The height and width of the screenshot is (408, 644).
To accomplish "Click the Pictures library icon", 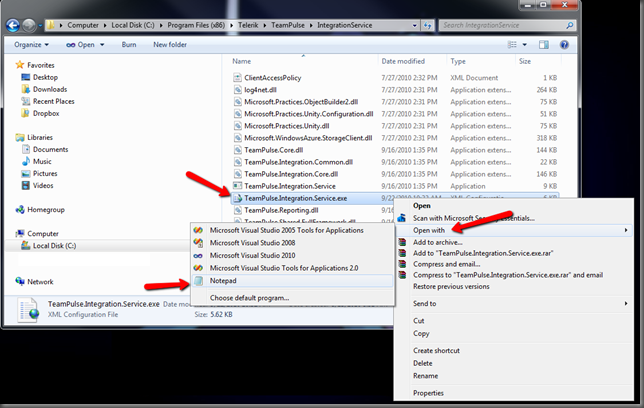I will point(25,173).
